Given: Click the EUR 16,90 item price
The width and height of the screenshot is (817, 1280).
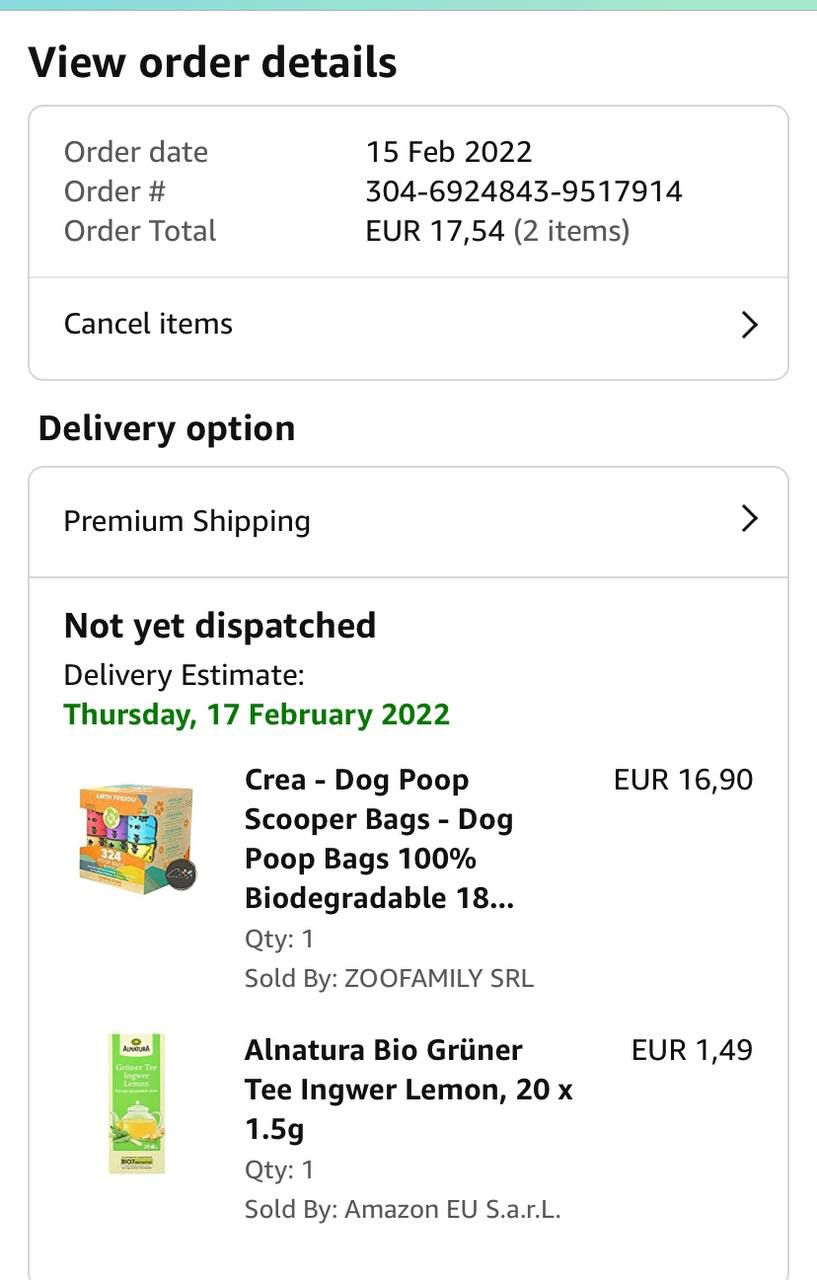Looking at the screenshot, I should [x=683, y=780].
